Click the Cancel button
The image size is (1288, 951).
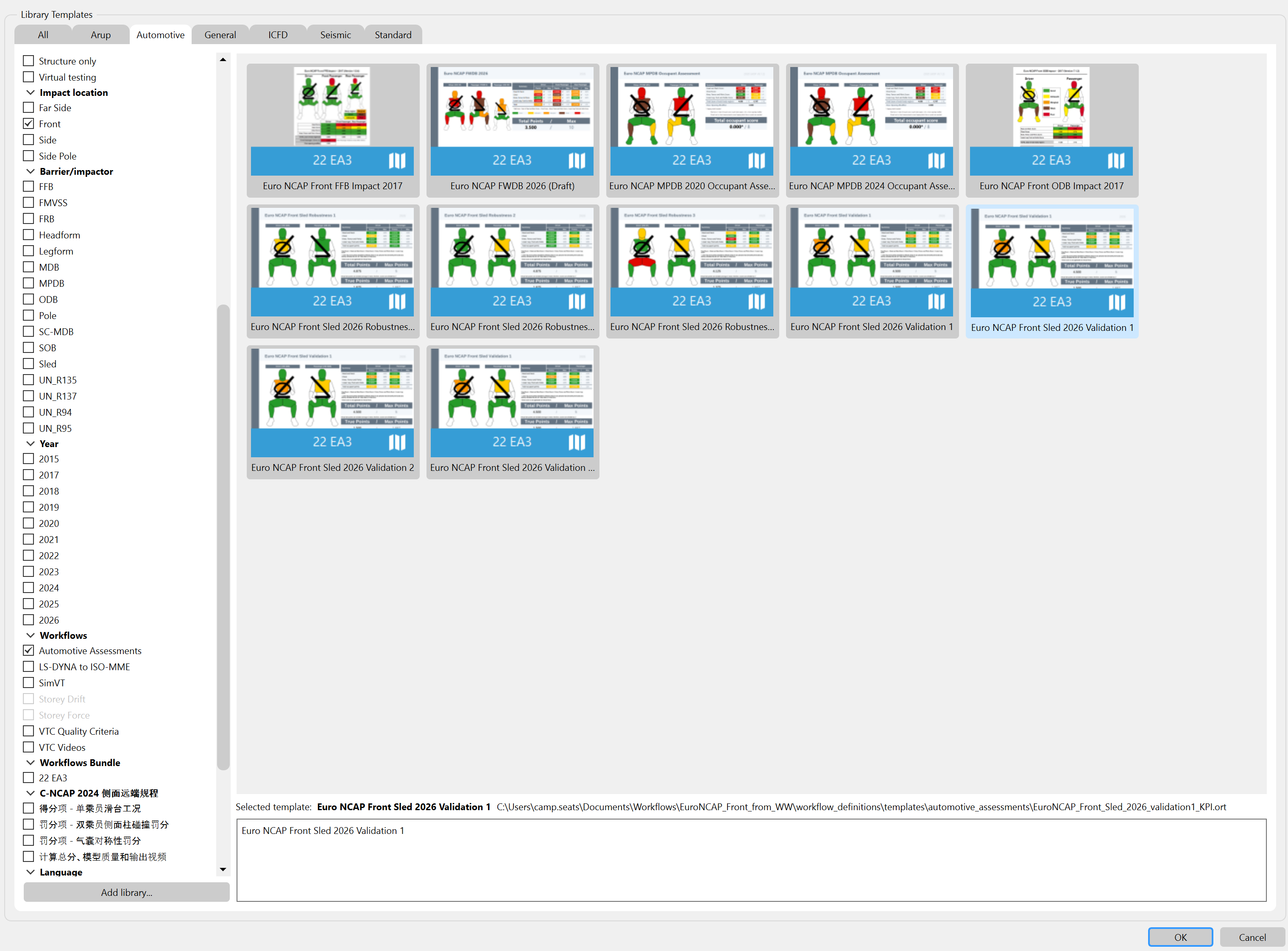[1252, 937]
